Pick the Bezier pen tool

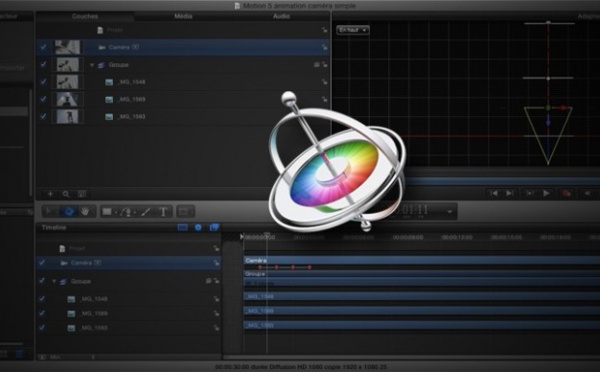(127, 211)
